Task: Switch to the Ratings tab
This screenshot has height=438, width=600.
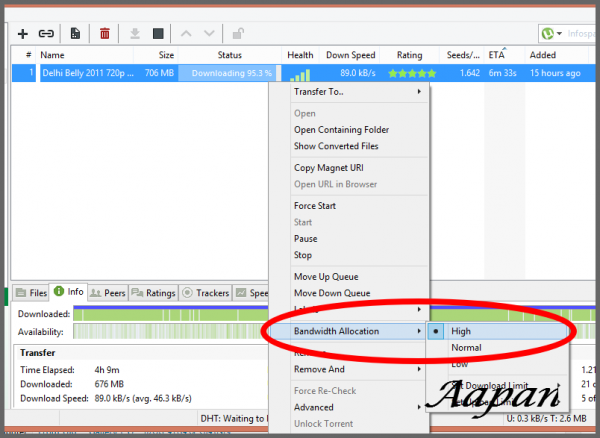Action: [x=153, y=293]
